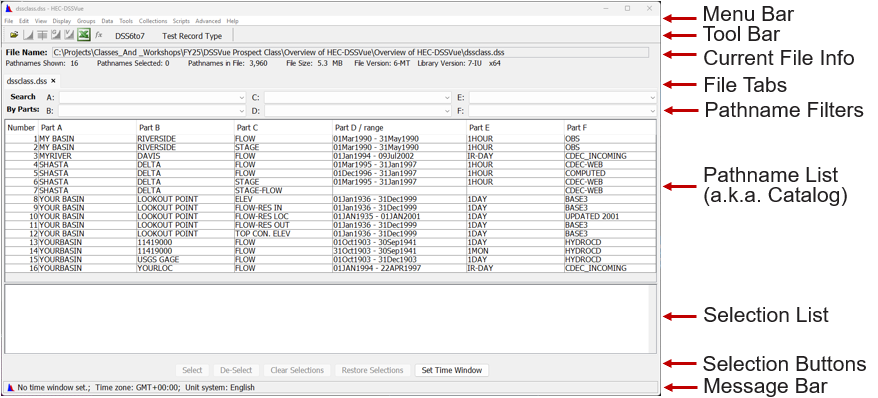878x398 pixels.
Task: Click the De-Select button
Action: point(236,370)
